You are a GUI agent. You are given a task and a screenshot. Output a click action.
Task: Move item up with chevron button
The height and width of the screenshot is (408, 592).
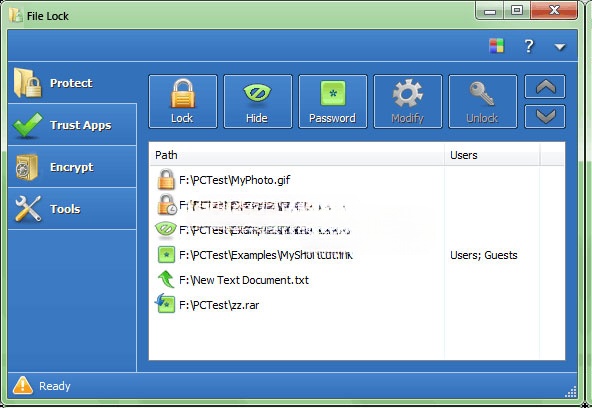[x=545, y=86]
